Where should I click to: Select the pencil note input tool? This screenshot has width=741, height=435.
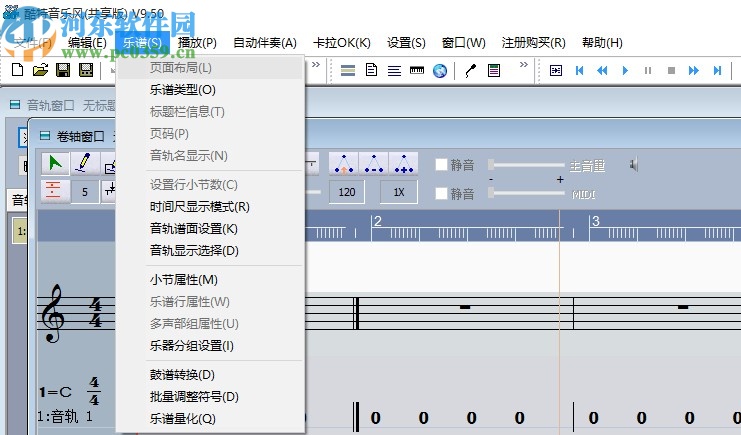click(84, 164)
